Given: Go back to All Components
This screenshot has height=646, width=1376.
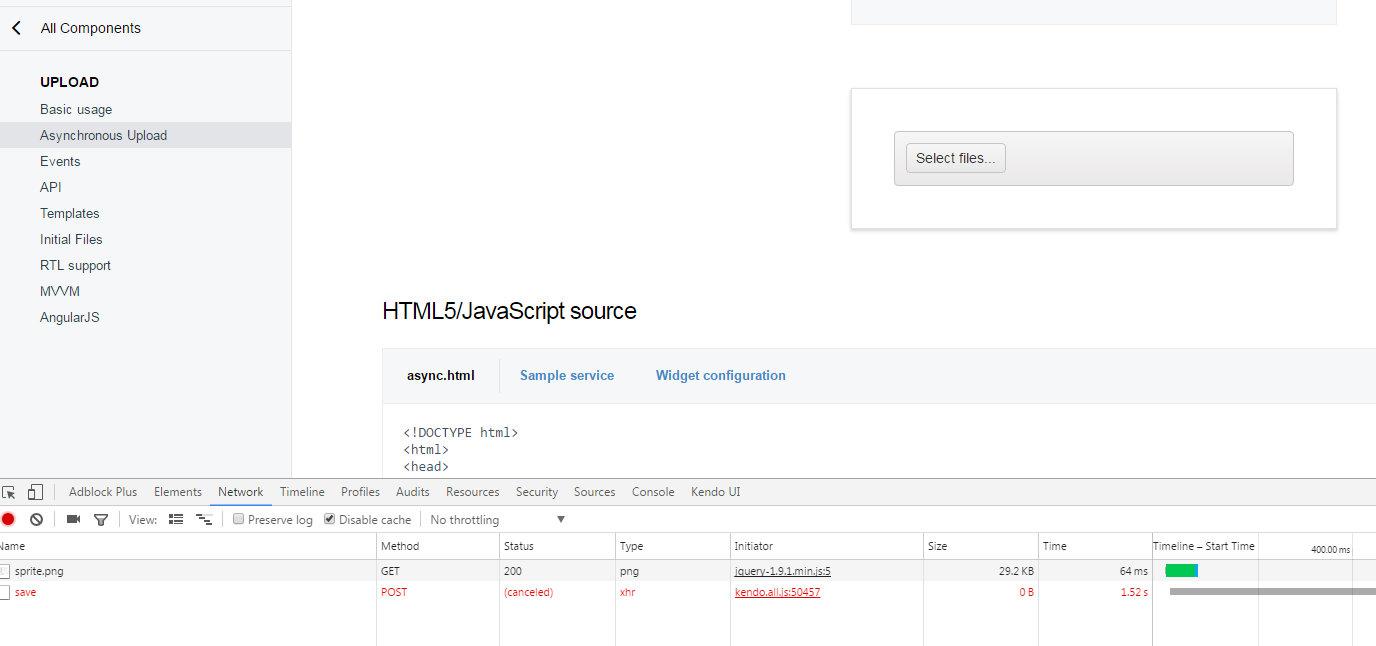Looking at the screenshot, I should tap(17, 28).
